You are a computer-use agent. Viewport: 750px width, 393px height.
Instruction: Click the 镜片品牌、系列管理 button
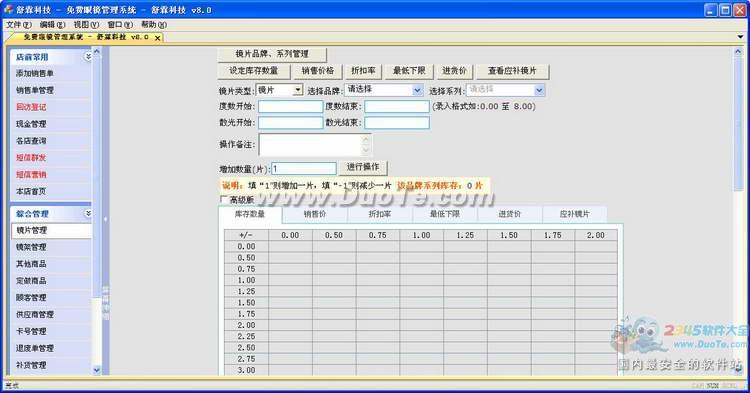pyautogui.click(x=272, y=54)
